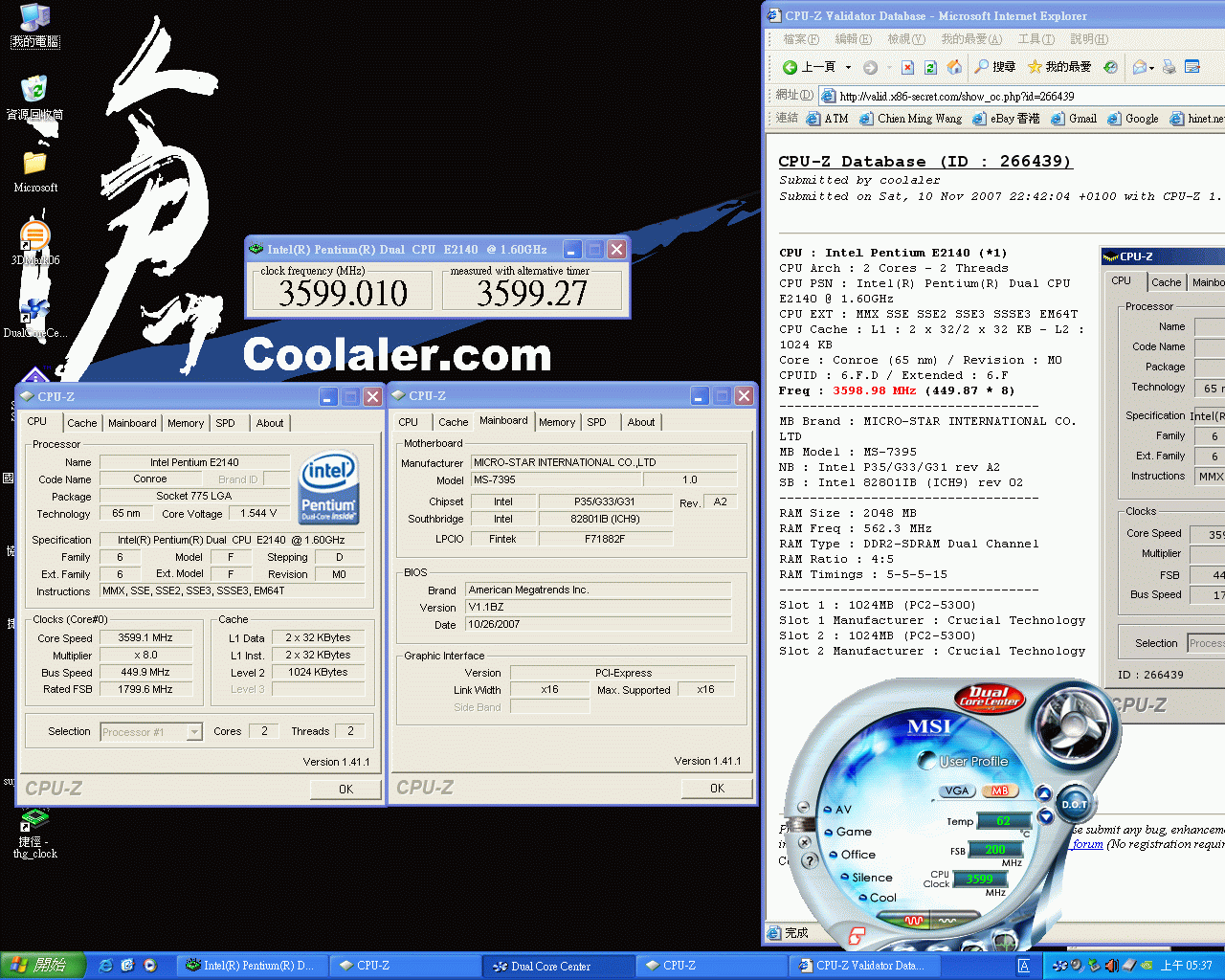Click OK in the left CPU-Z window

tap(345, 790)
